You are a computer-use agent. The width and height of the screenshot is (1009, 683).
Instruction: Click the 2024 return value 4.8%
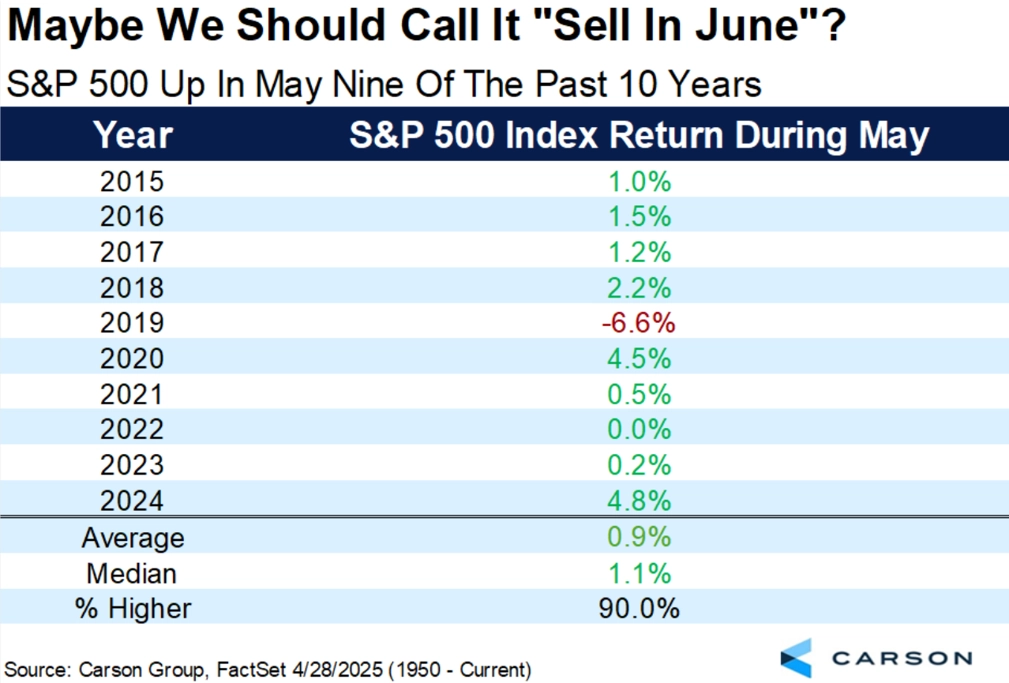639,500
